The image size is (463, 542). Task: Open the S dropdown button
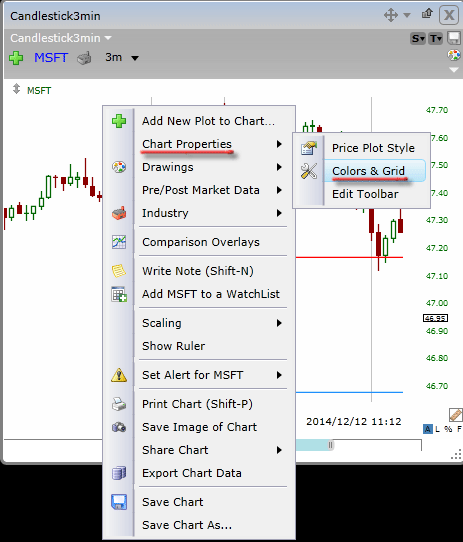(x=418, y=38)
